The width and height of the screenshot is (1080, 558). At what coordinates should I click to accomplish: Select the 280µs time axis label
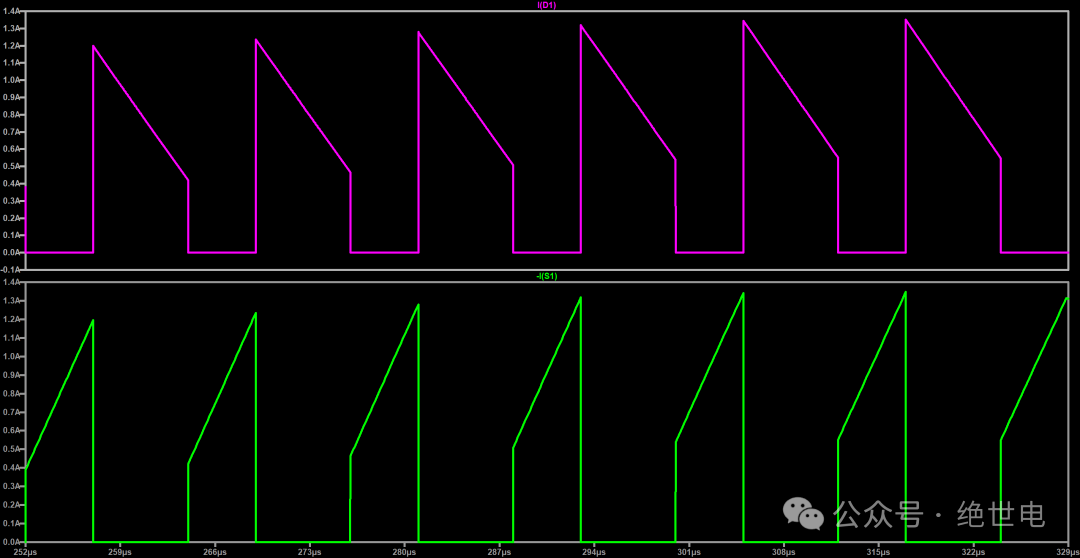(x=404, y=551)
